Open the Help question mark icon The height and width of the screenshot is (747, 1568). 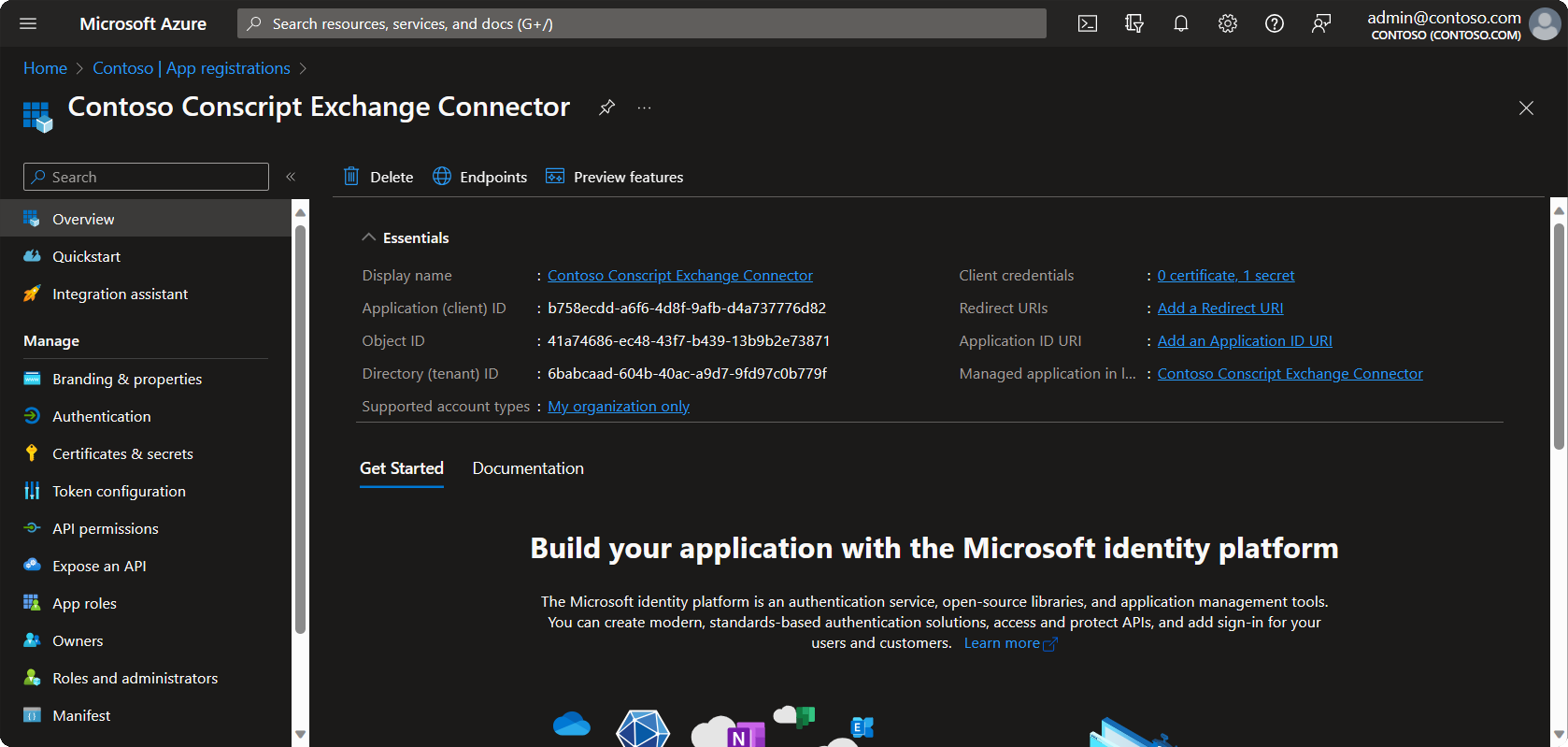[1275, 23]
